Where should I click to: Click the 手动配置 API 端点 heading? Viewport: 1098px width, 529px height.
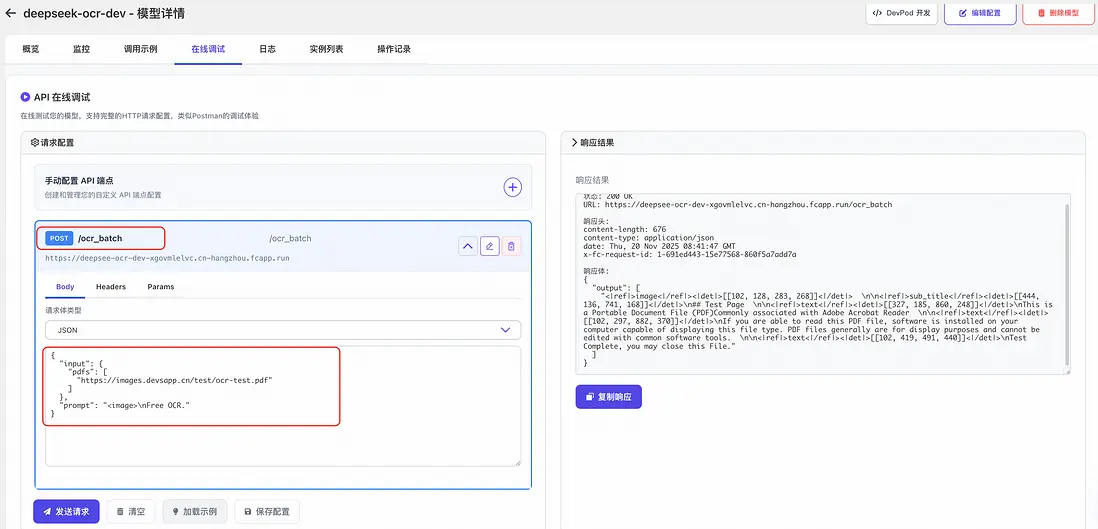pyautogui.click(x=79, y=181)
